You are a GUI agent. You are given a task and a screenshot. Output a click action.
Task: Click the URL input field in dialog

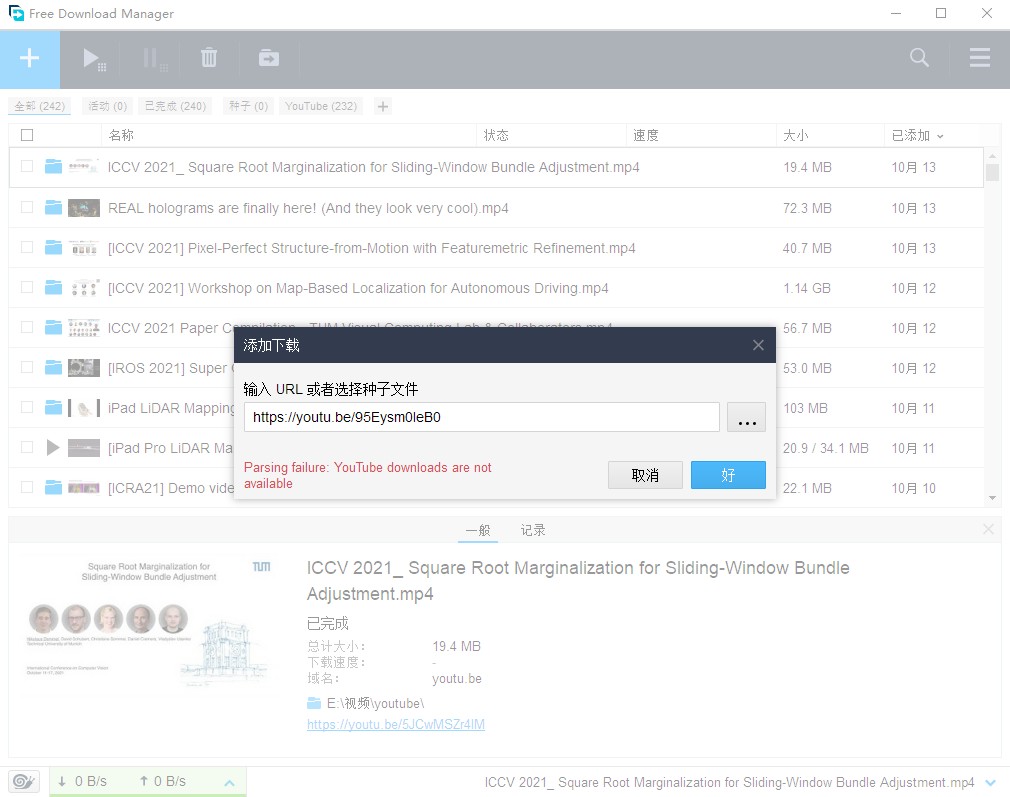click(x=481, y=417)
